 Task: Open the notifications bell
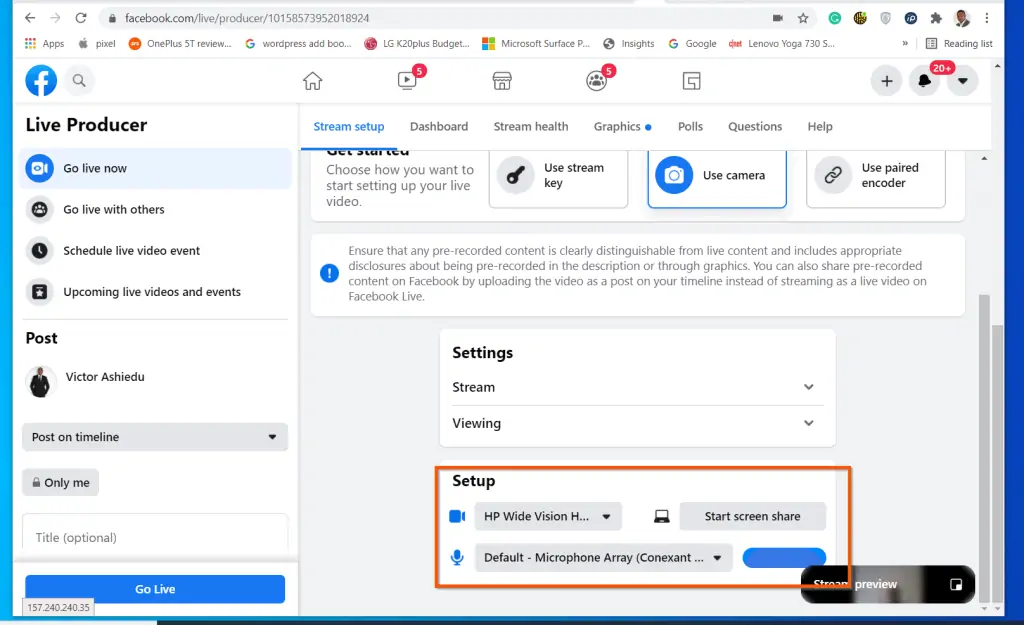tap(924, 81)
